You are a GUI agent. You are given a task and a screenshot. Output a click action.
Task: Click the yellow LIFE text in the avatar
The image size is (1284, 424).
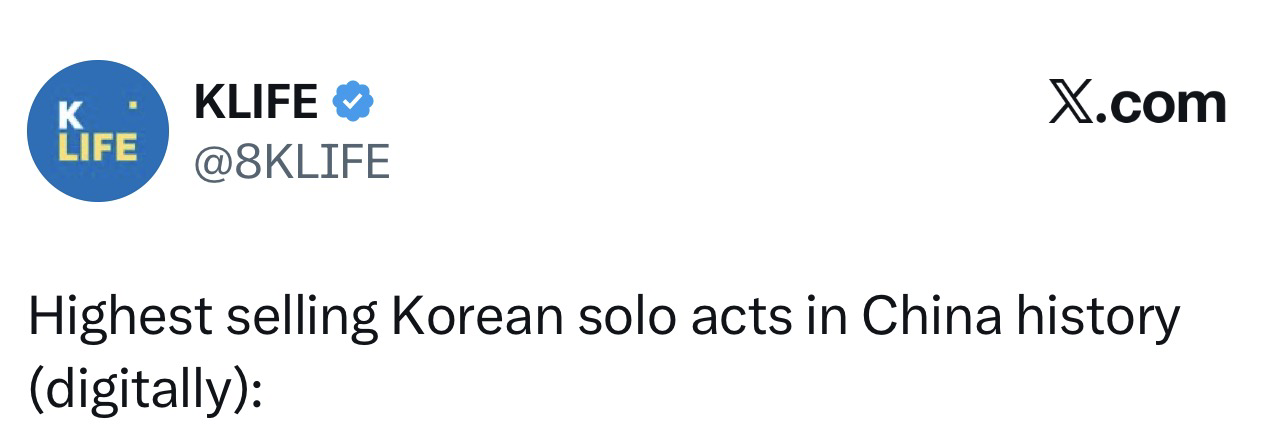coord(96,147)
